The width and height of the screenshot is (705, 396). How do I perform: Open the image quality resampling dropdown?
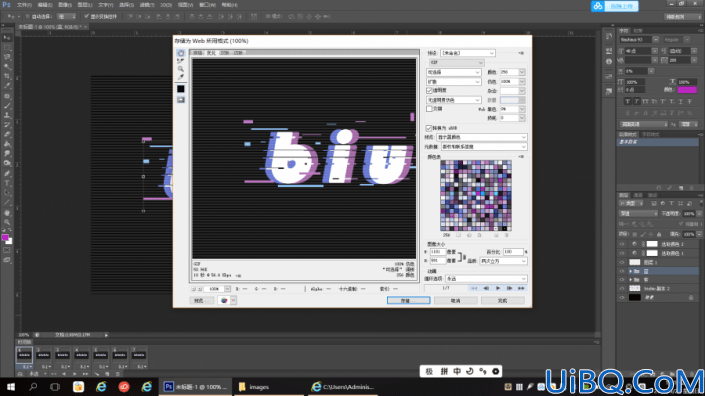(x=503, y=261)
